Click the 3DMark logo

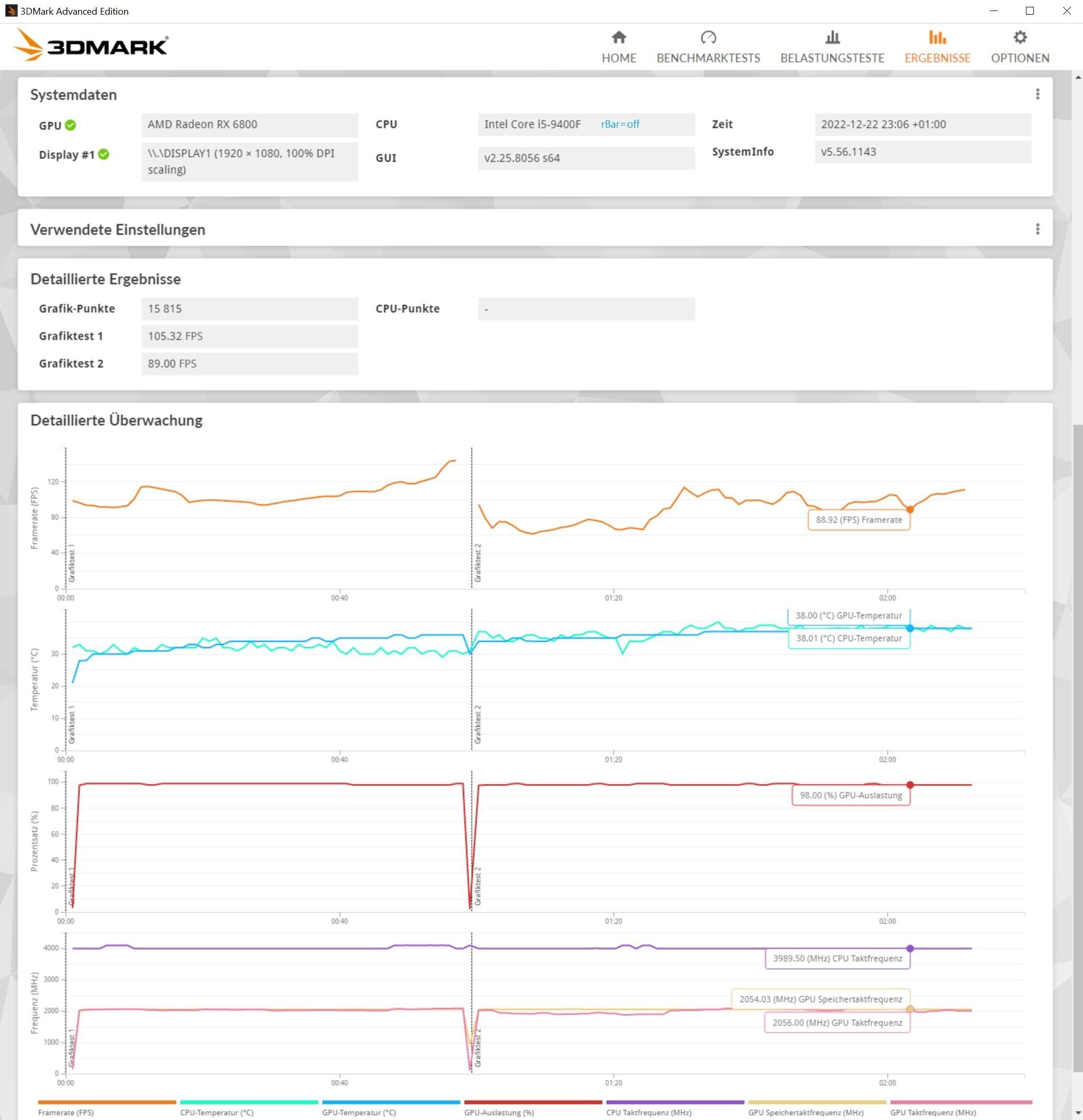[x=91, y=44]
